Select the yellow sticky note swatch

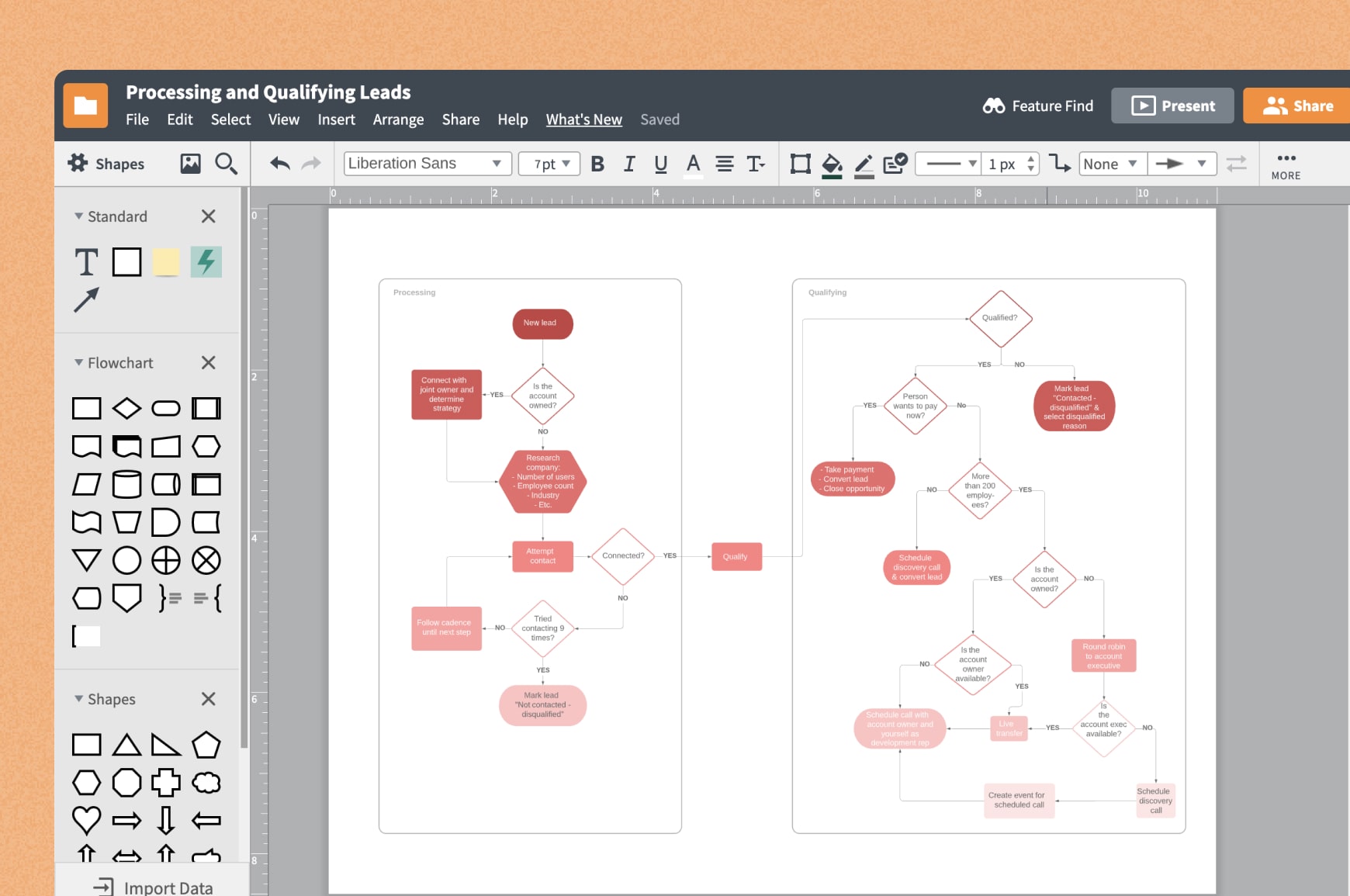tap(166, 262)
